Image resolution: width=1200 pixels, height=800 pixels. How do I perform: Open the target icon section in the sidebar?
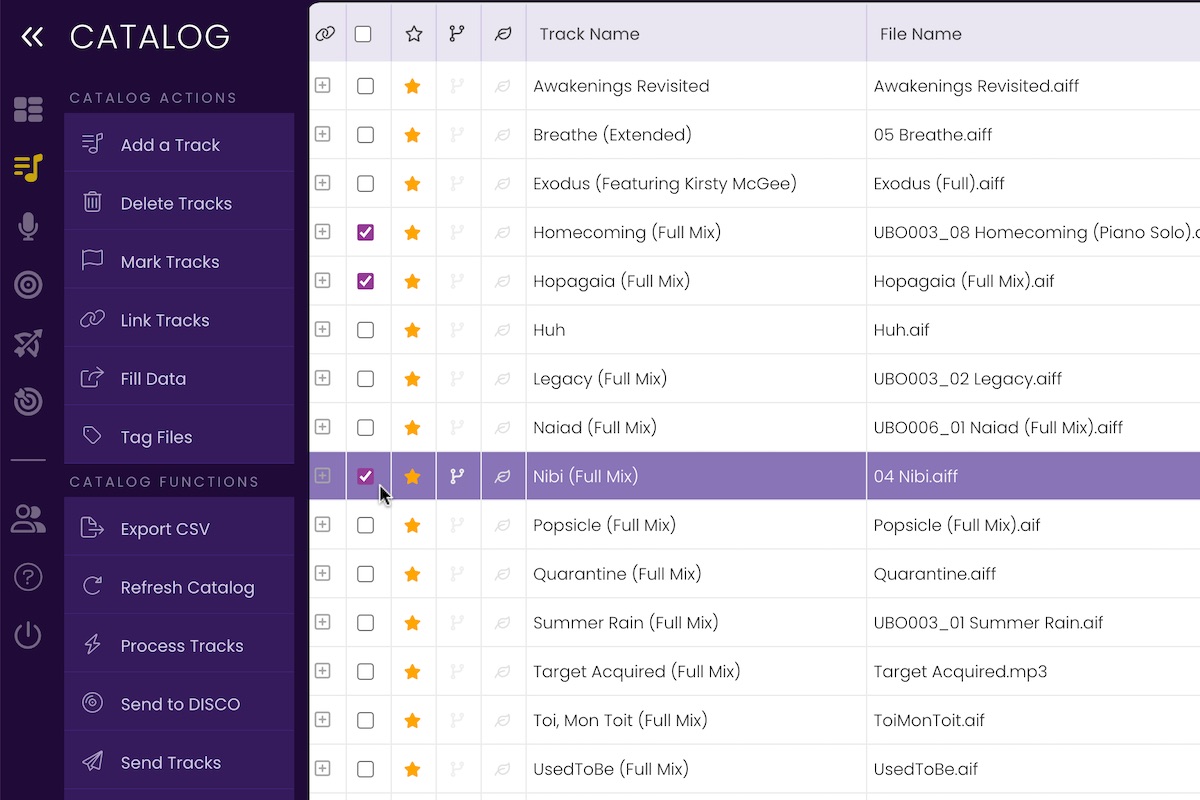pyautogui.click(x=28, y=285)
